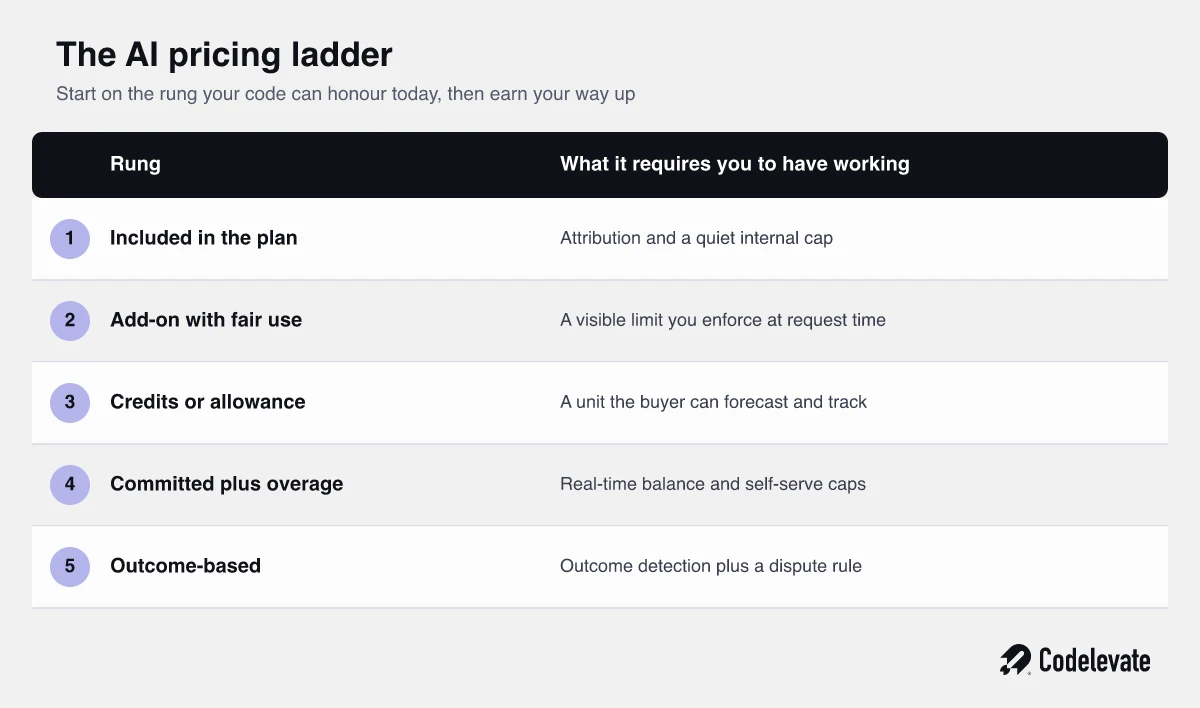The width and height of the screenshot is (1200, 708).
Task: Click the Codelevate brand name text
Action: (x=1095, y=660)
